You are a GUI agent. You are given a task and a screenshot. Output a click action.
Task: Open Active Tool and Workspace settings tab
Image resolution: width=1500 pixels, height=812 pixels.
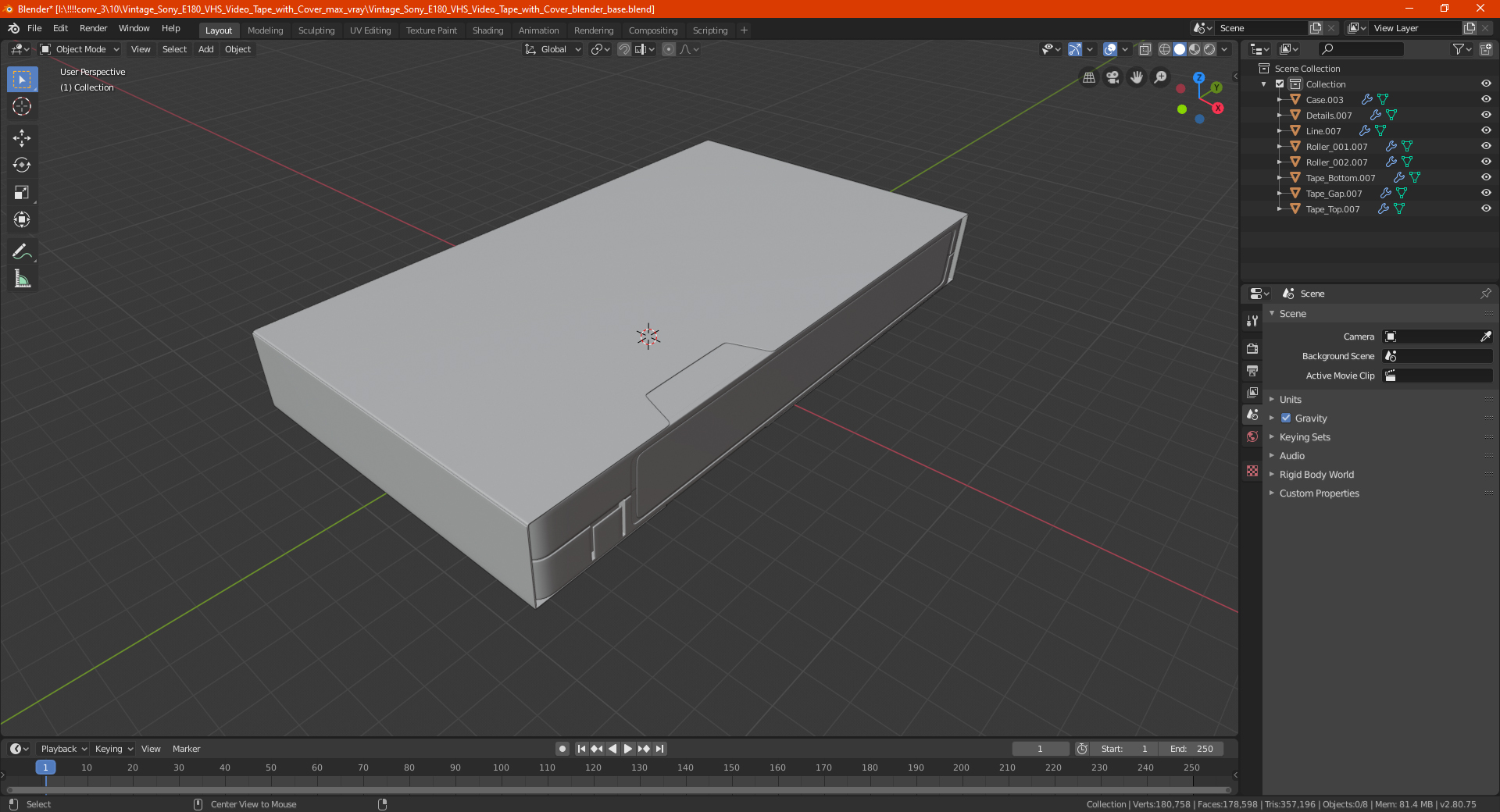pos(1252,320)
